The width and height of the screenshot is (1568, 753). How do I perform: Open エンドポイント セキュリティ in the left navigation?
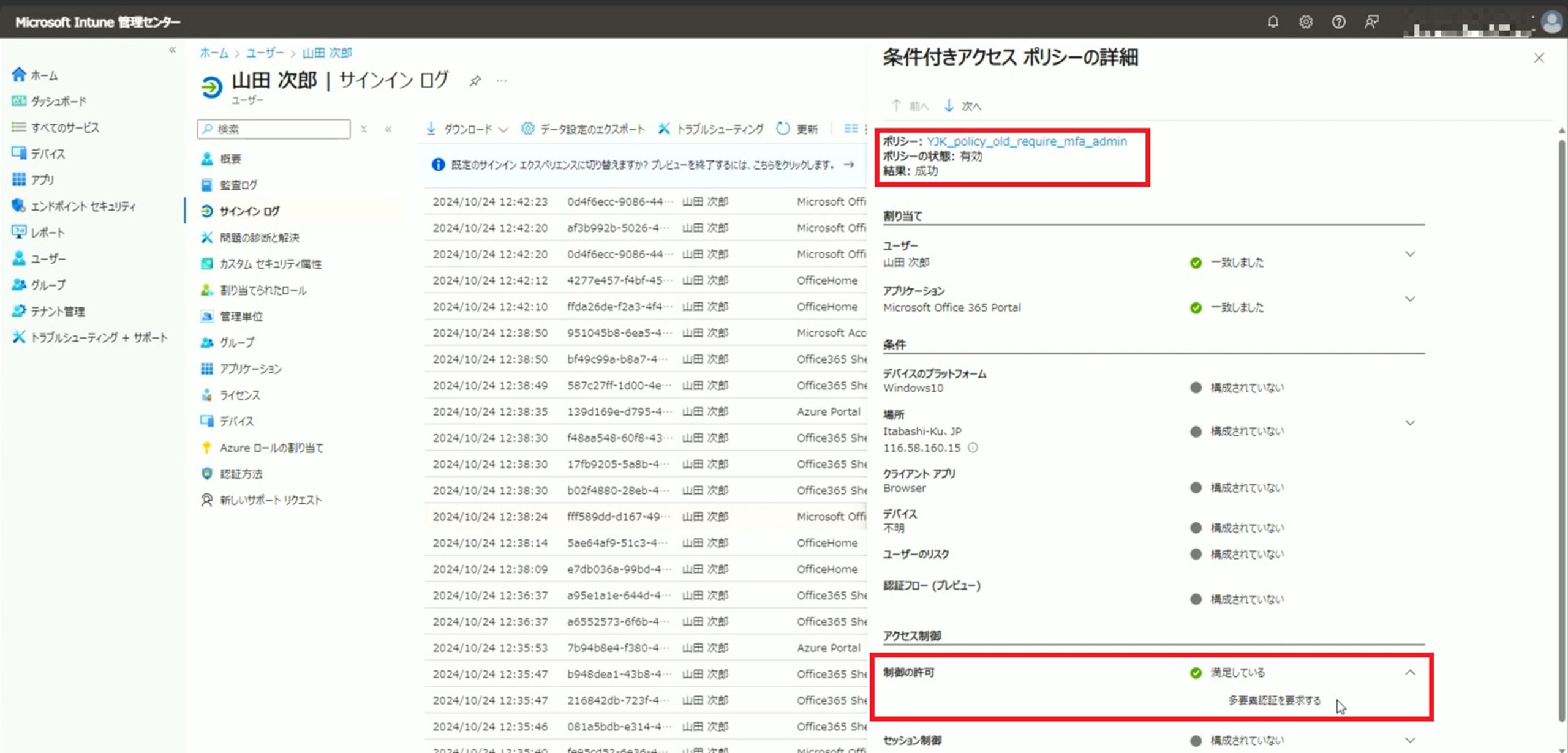(x=73, y=206)
